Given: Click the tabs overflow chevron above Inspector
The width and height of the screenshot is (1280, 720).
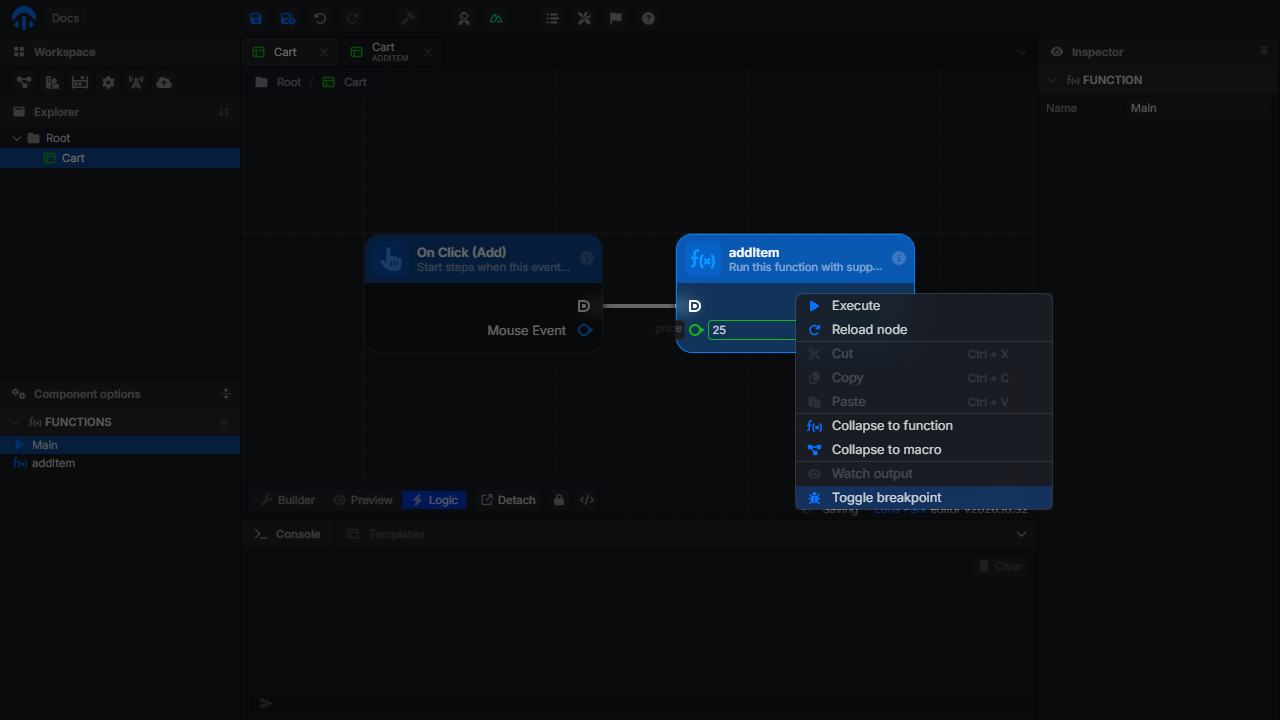Looking at the screenshot, I should click(1021, 52).
